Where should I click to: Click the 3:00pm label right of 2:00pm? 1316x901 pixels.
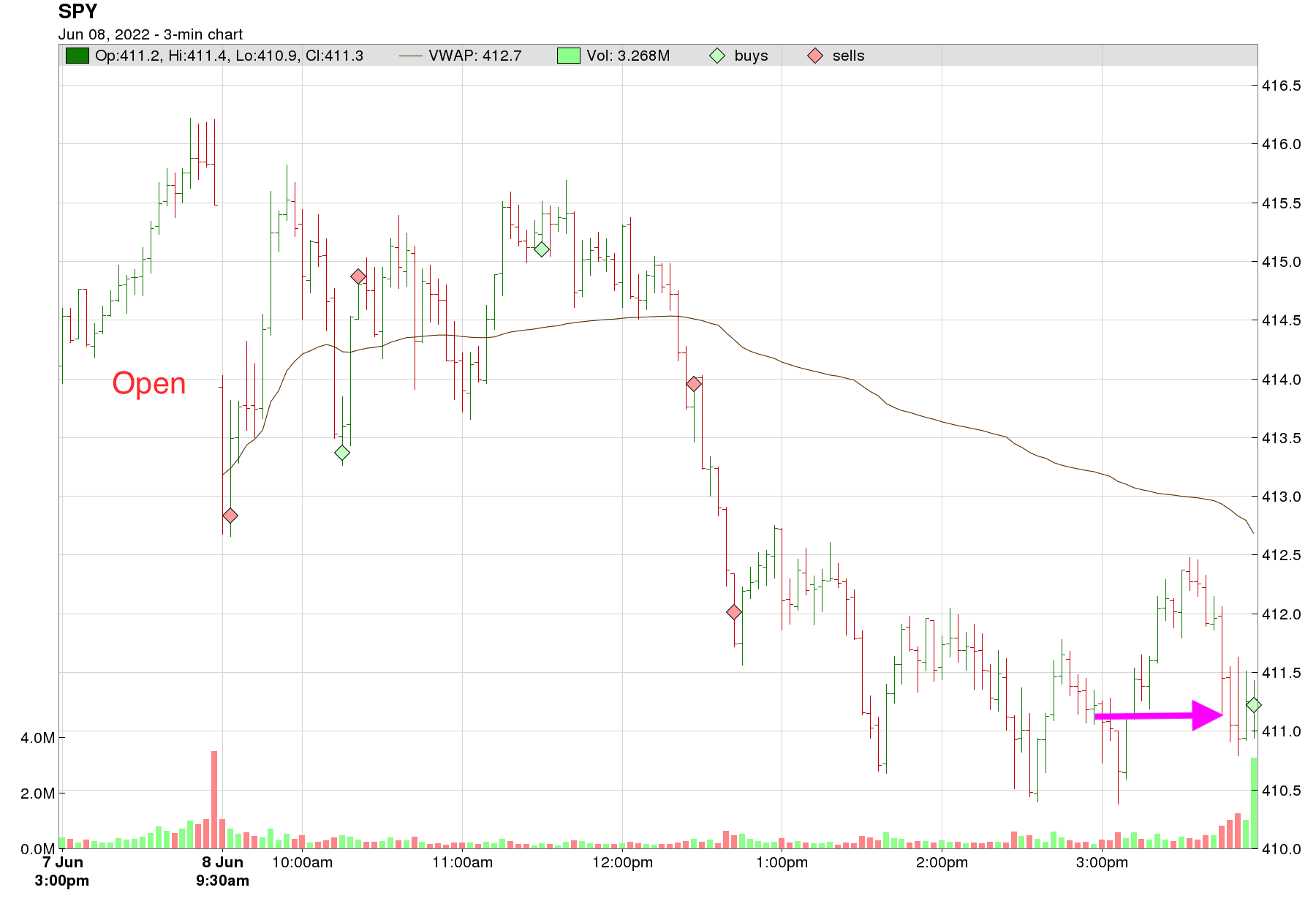[1102, 862]
